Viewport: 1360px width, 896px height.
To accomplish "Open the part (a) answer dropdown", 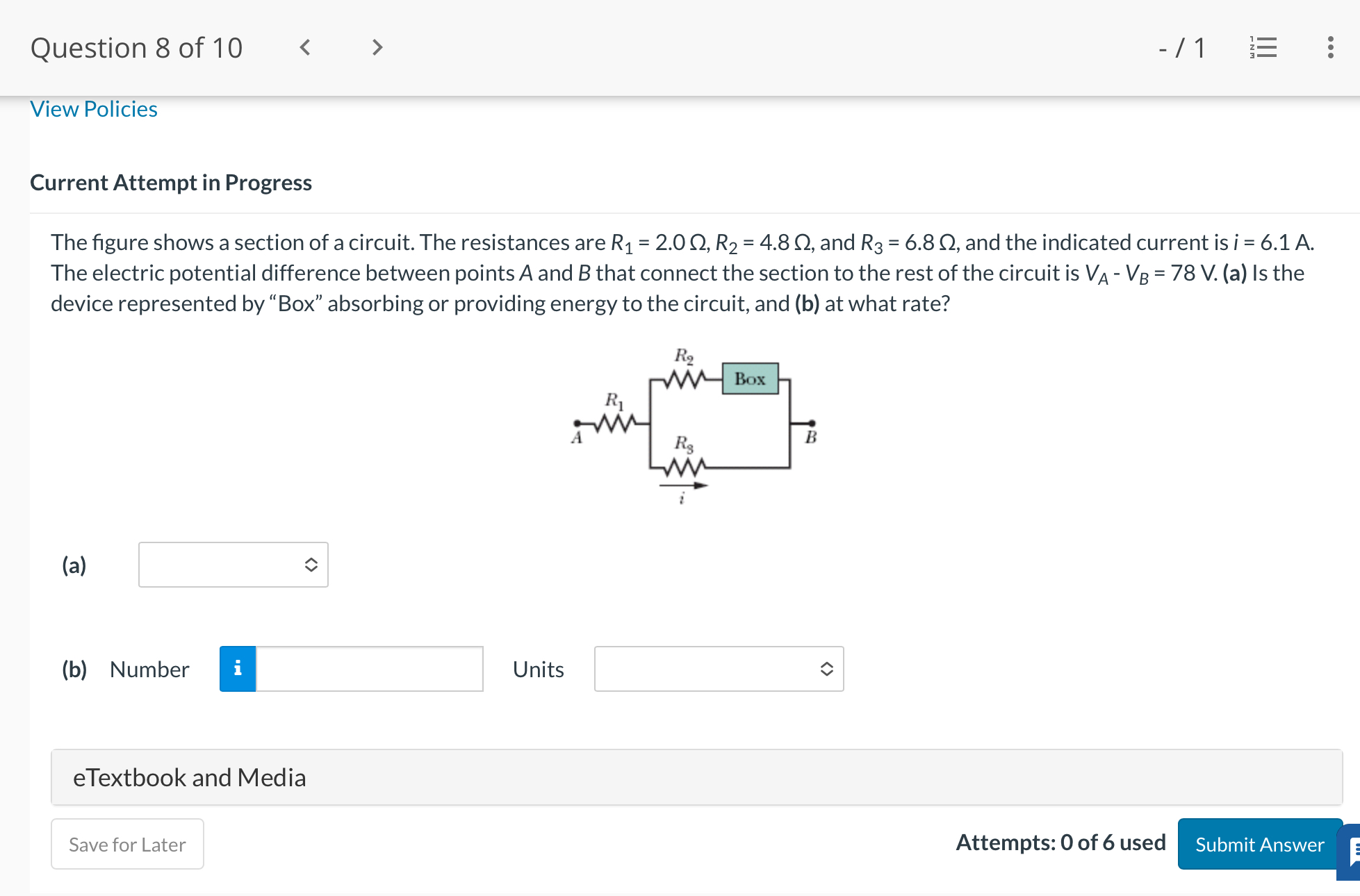I will coord(233,565).
